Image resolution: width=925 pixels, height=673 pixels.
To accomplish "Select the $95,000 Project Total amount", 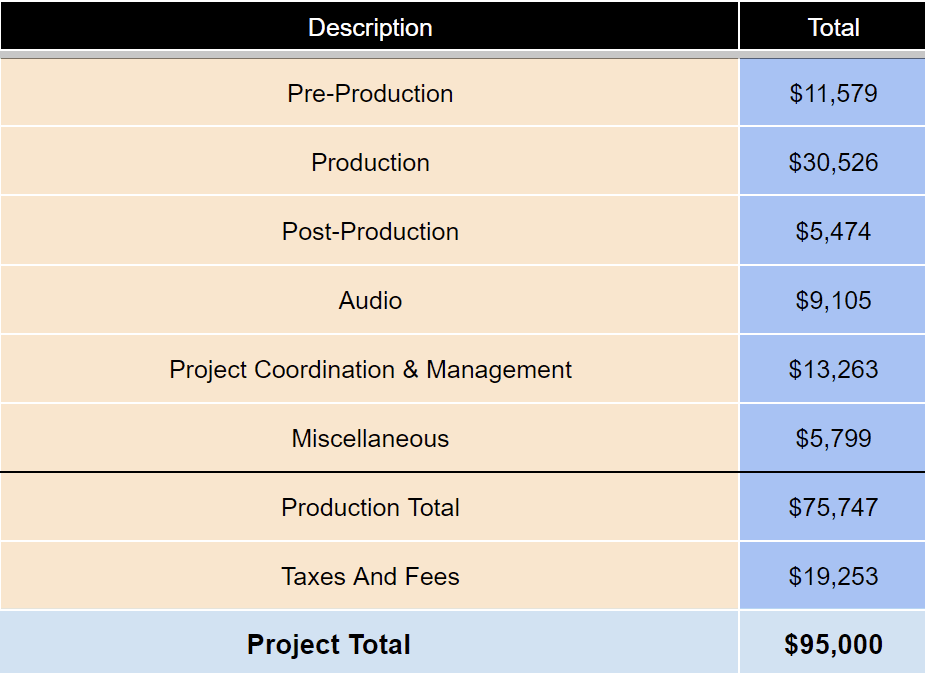I will click(833, 645).
